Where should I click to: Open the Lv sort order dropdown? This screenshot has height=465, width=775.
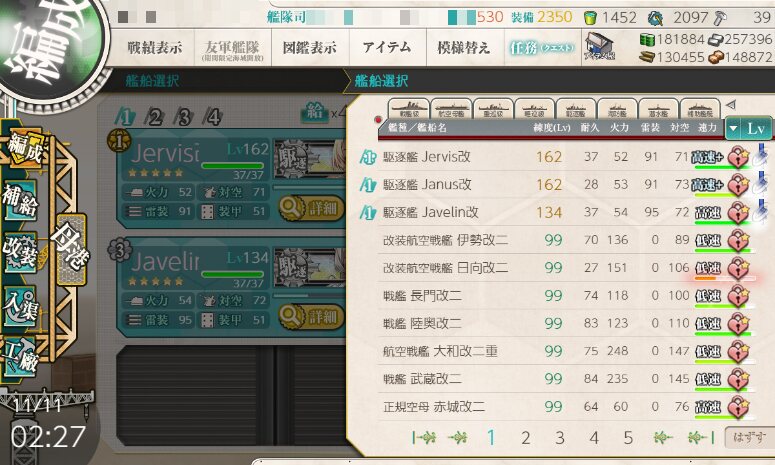[x=748, y=128]
